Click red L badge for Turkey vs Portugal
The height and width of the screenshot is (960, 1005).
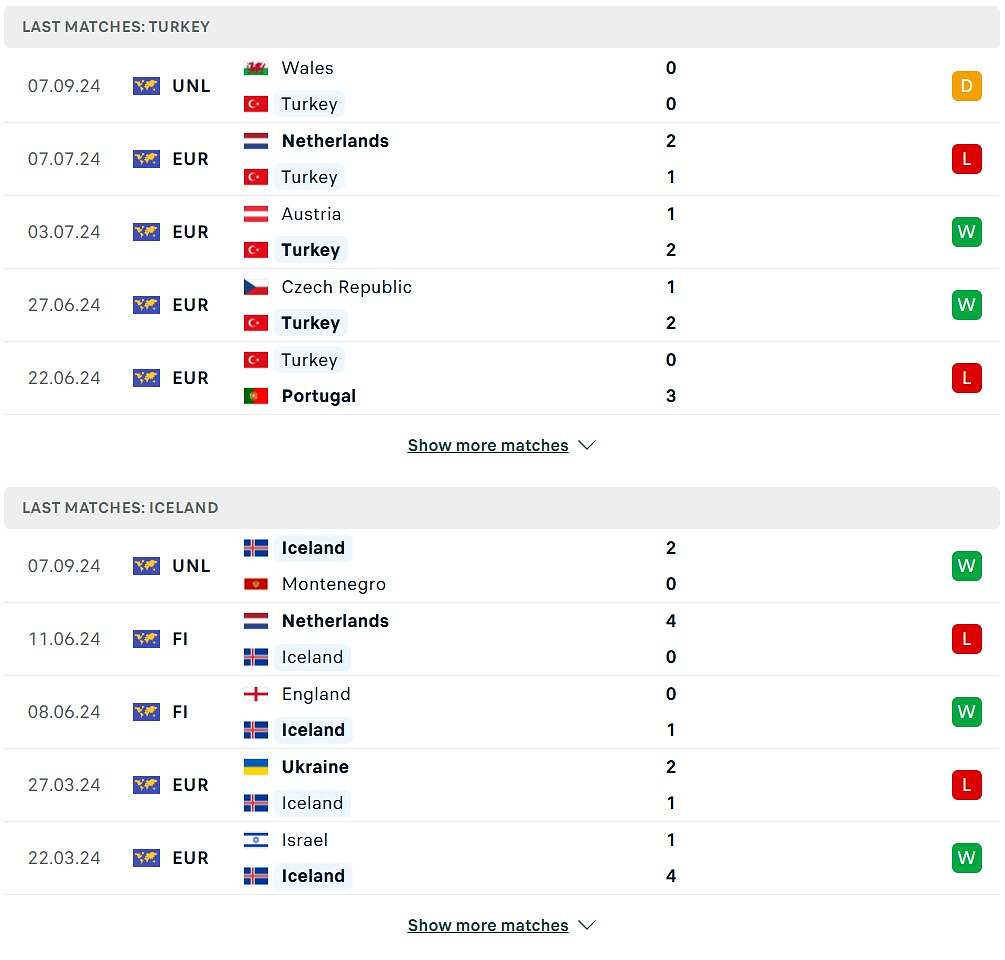(967, 378)
